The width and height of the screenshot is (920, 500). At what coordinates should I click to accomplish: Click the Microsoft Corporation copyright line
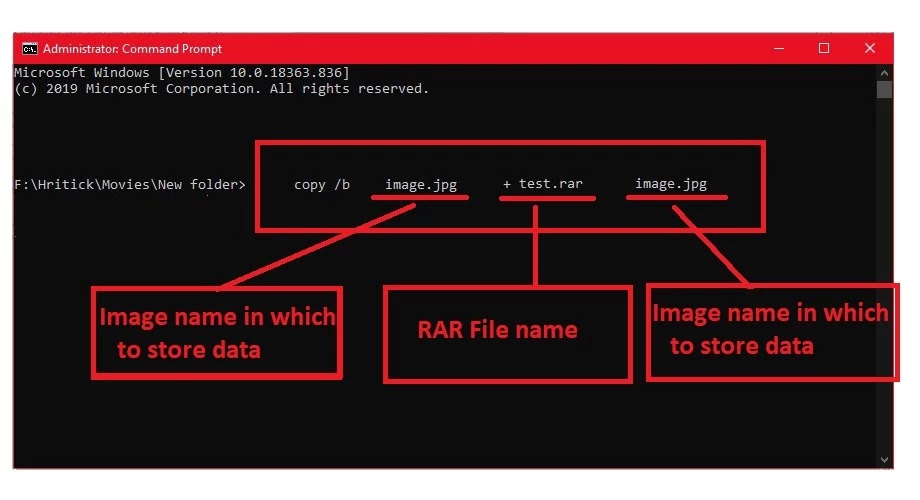pyautogui.click(x=222, y=89)
